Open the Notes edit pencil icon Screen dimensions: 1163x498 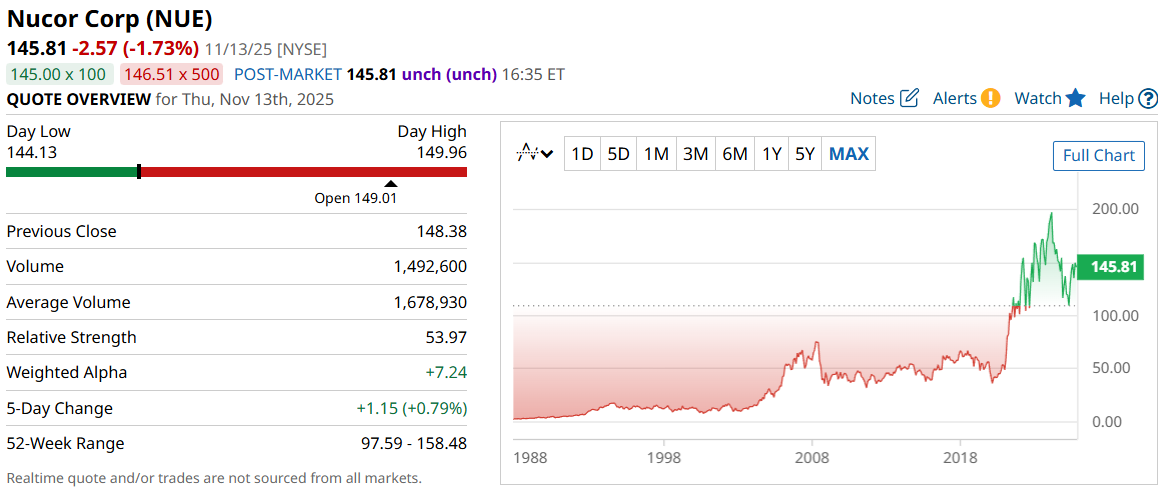[x=909, y=98]
